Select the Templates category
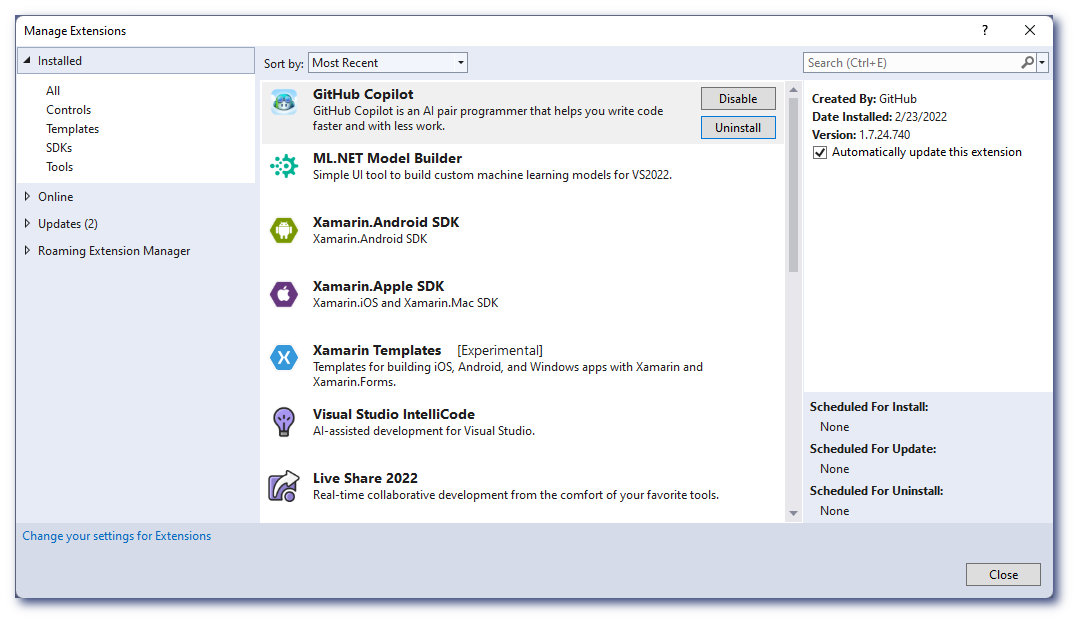The image size is (1078, 623). [x=72, y=129]
